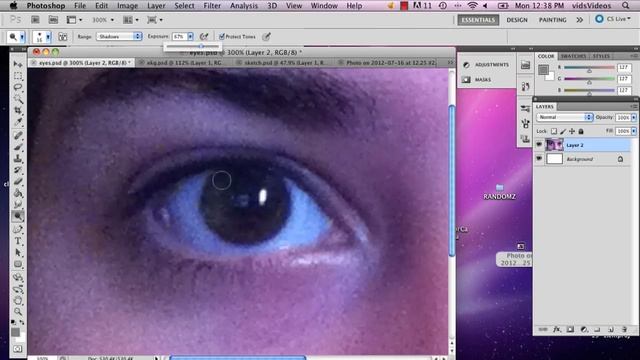Toggle lock all padlock icon

point(581,131)
